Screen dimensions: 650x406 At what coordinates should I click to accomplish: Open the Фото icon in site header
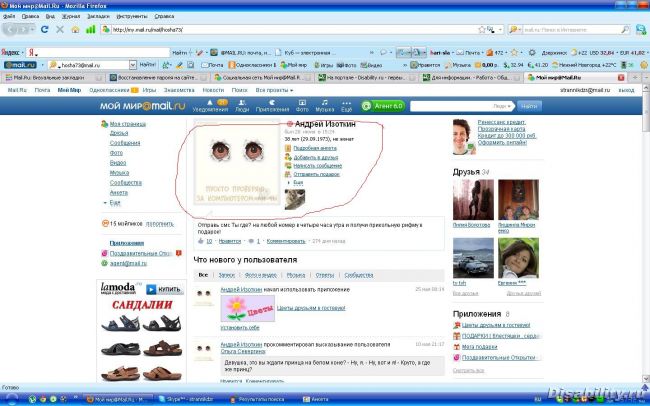[302, 106]
